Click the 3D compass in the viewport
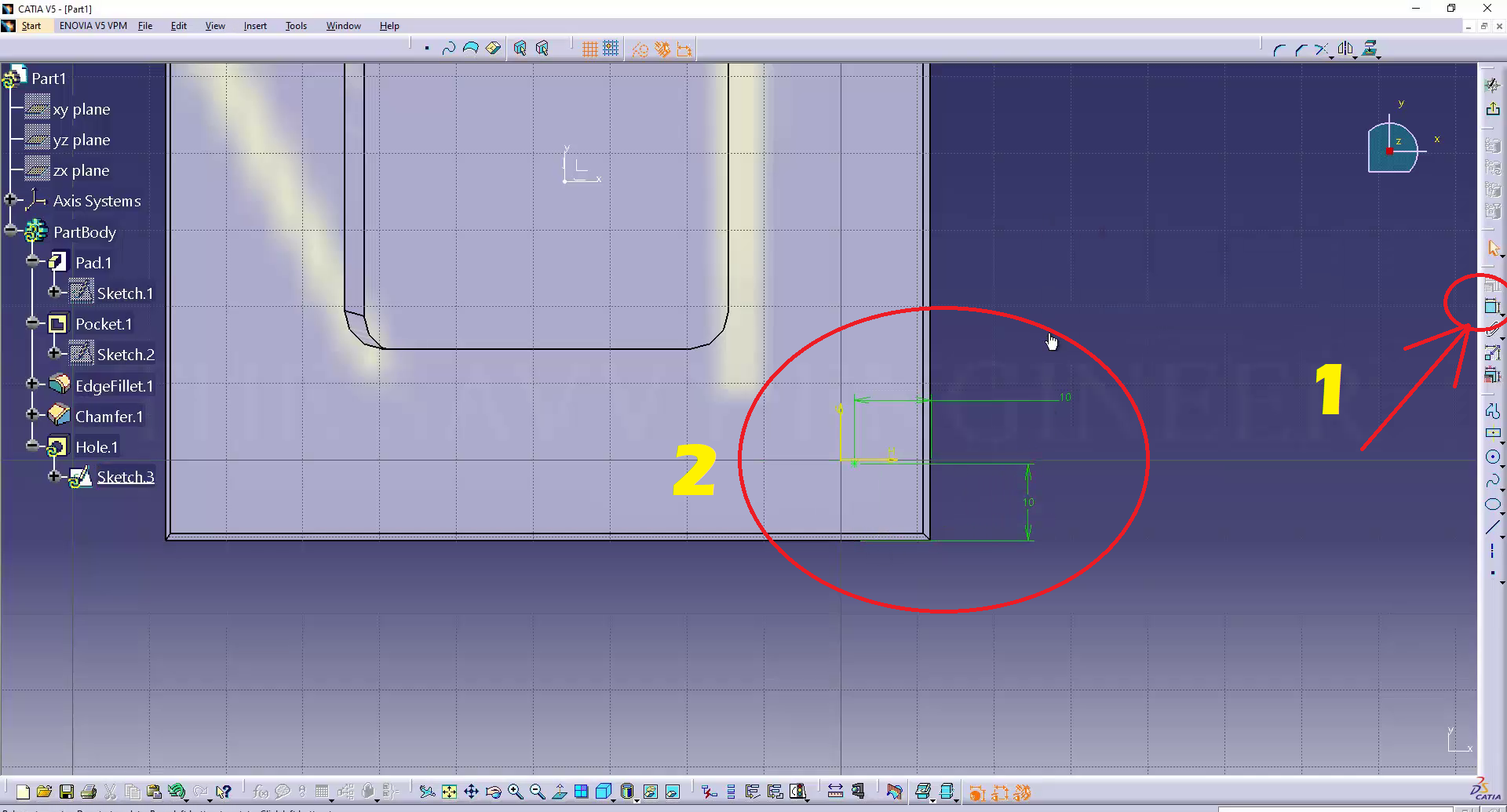Image resolution: width=1507 pixels, height=812 pixels. tap(1392, 148)
